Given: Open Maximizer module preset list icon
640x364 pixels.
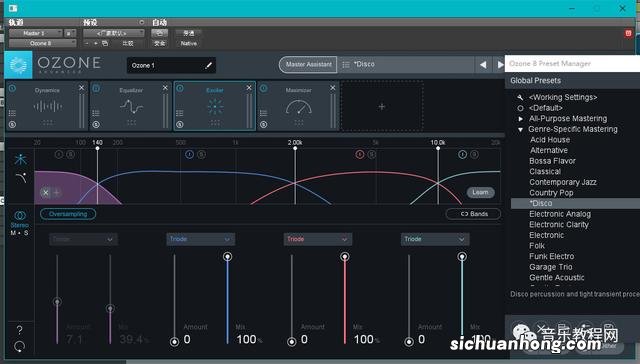Looking at the screenshot, I should (x=264, y=113).
